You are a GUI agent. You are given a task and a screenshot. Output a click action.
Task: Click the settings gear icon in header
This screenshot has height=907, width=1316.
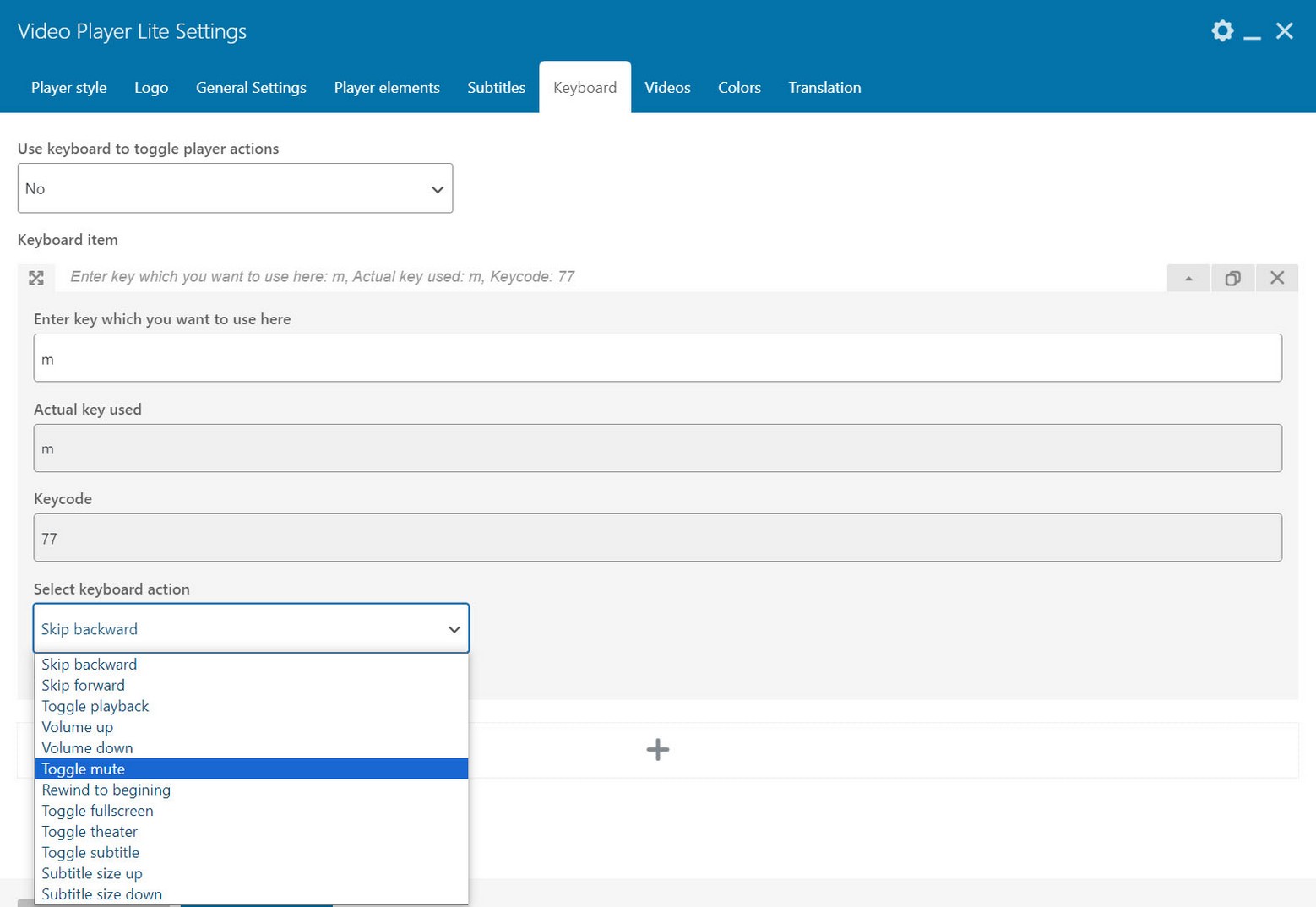pos(1221,31)
